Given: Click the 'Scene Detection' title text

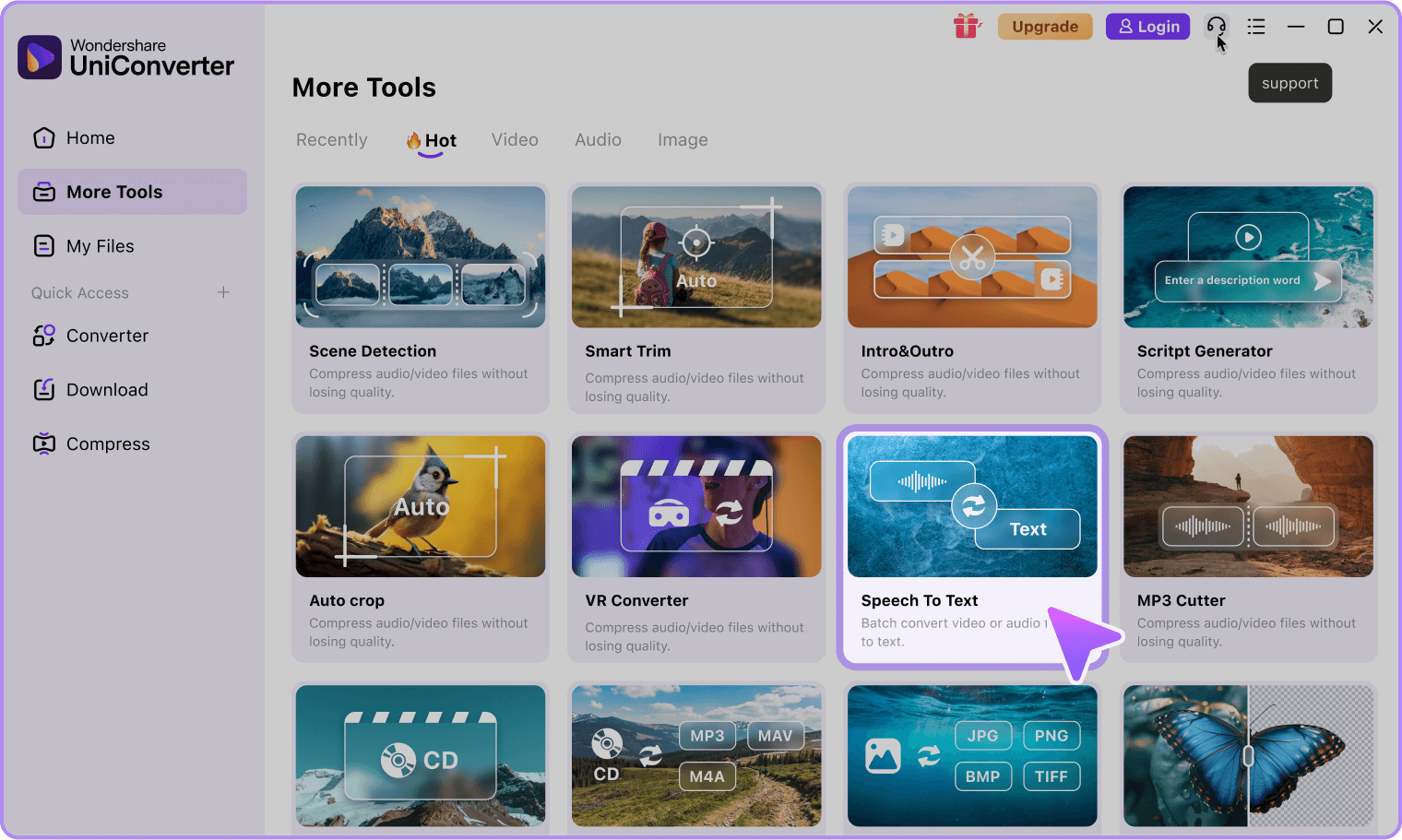Looking at the screenshot, I should point(373,351).
